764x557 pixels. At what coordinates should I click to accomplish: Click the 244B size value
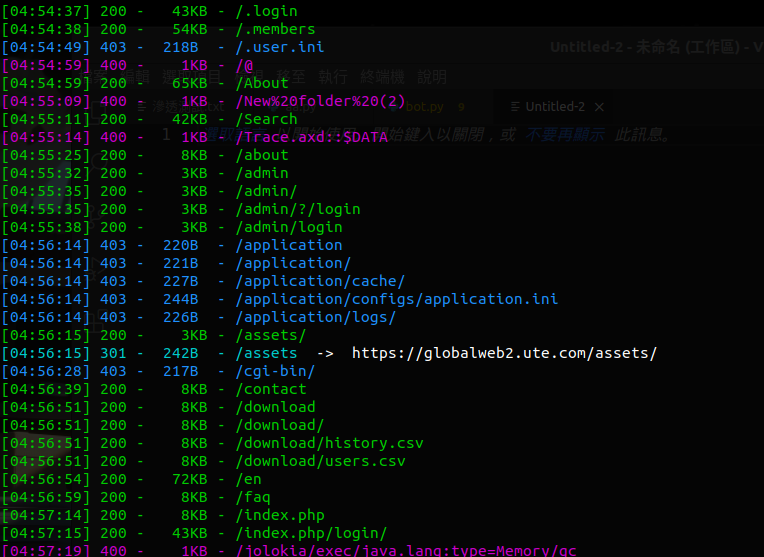pyautogui.click(x=181, y=299)
